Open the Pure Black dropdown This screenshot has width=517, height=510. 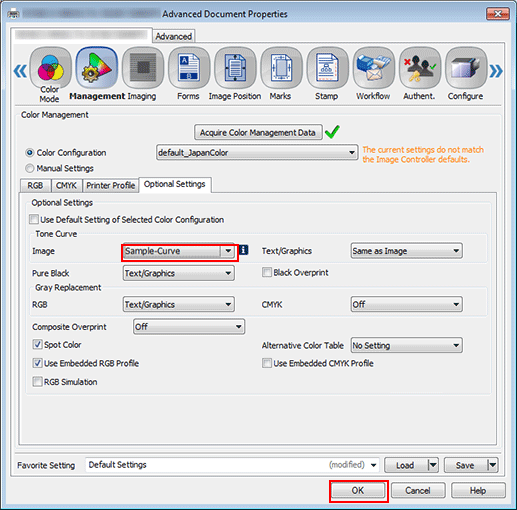pos(179,273)
